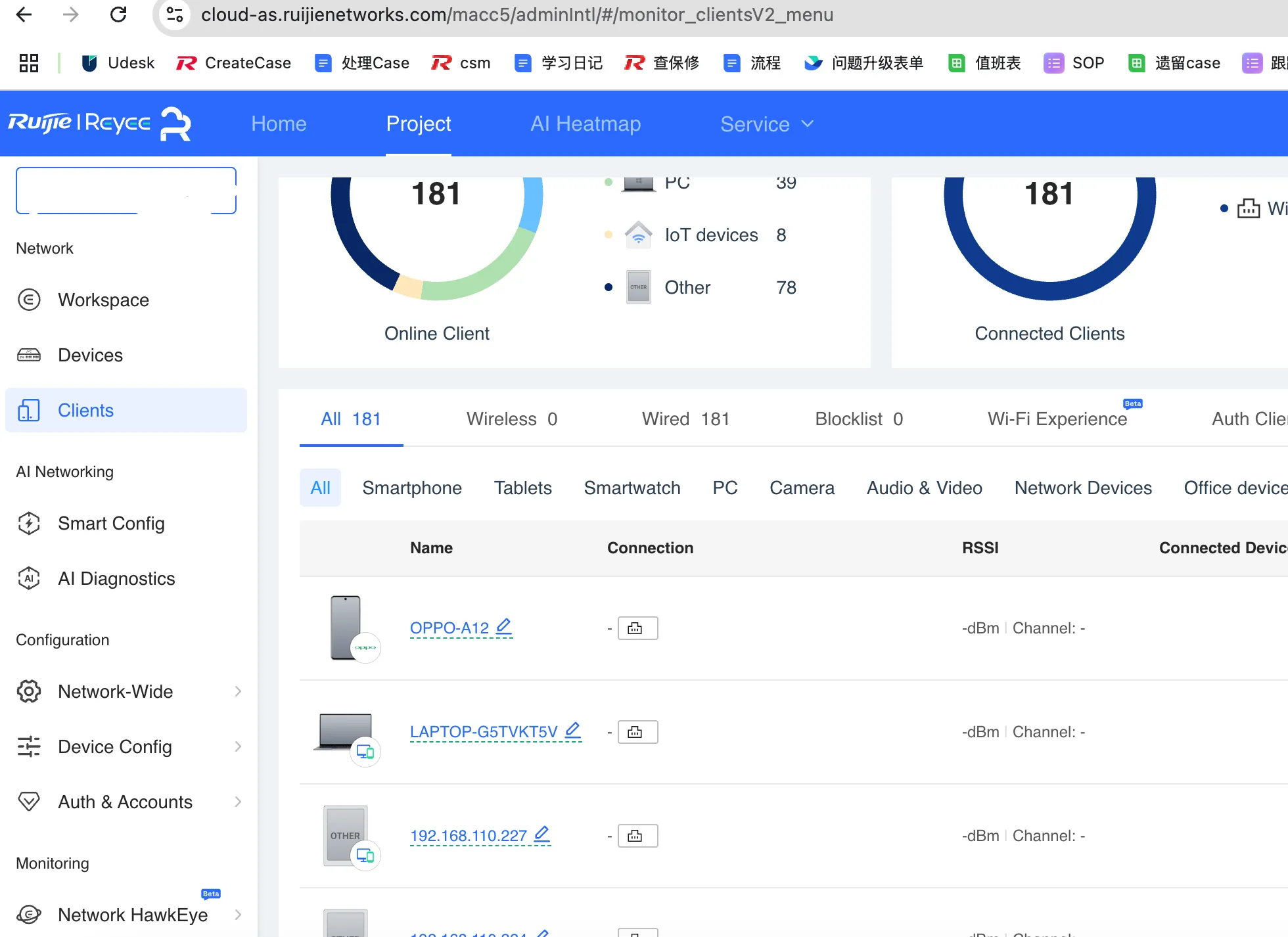Reload the page with the refresh icon
The width and height of the screenshot is (1288, 937).
click(x=118, y=14)
